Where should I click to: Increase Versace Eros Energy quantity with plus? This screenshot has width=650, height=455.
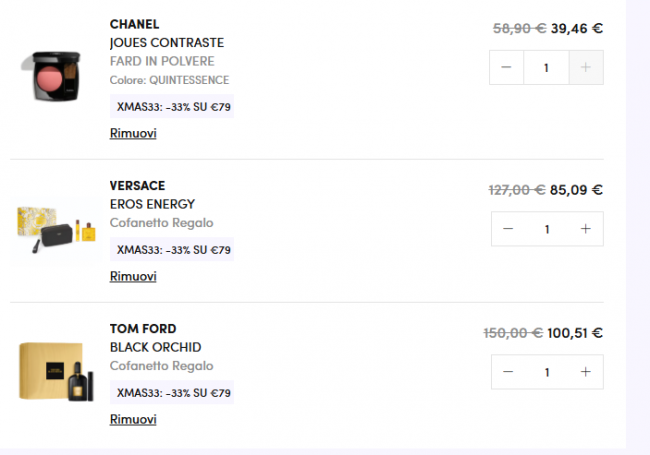pyautogui.click(x=586, y=229)
